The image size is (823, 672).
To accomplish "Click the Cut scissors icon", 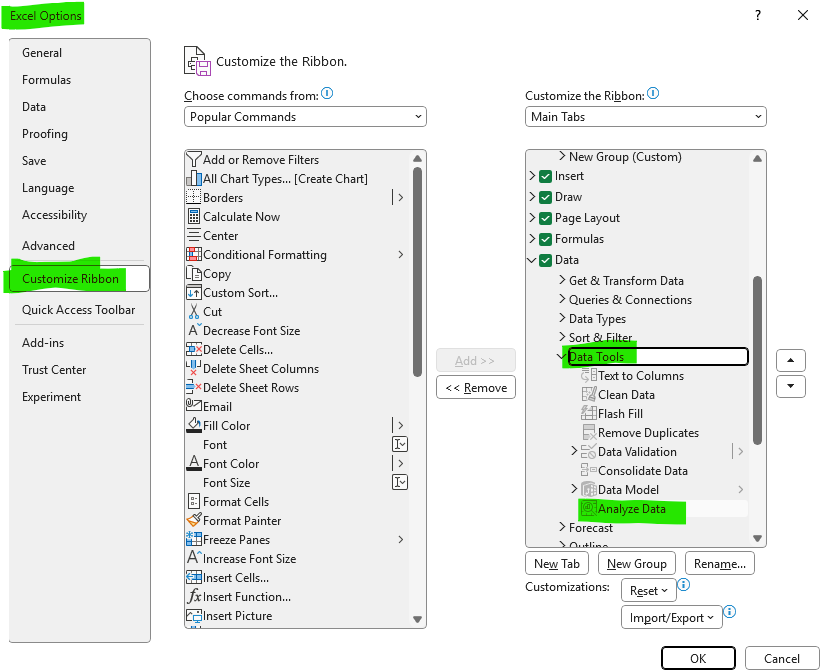I will [x=194, y=311].
